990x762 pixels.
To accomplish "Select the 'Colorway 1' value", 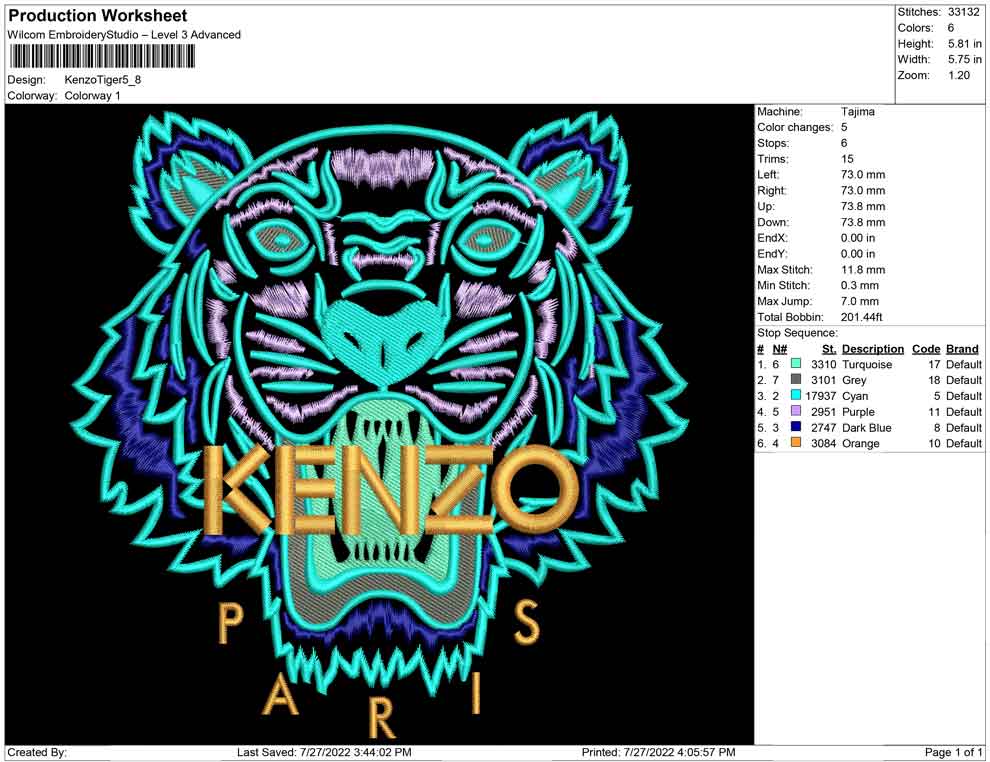I will 92,96.
